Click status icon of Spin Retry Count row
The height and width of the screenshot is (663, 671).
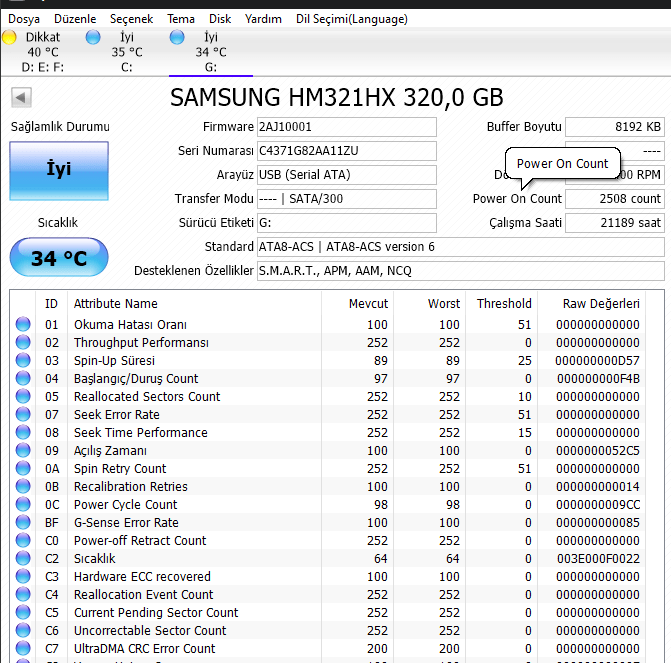[23, 468]
